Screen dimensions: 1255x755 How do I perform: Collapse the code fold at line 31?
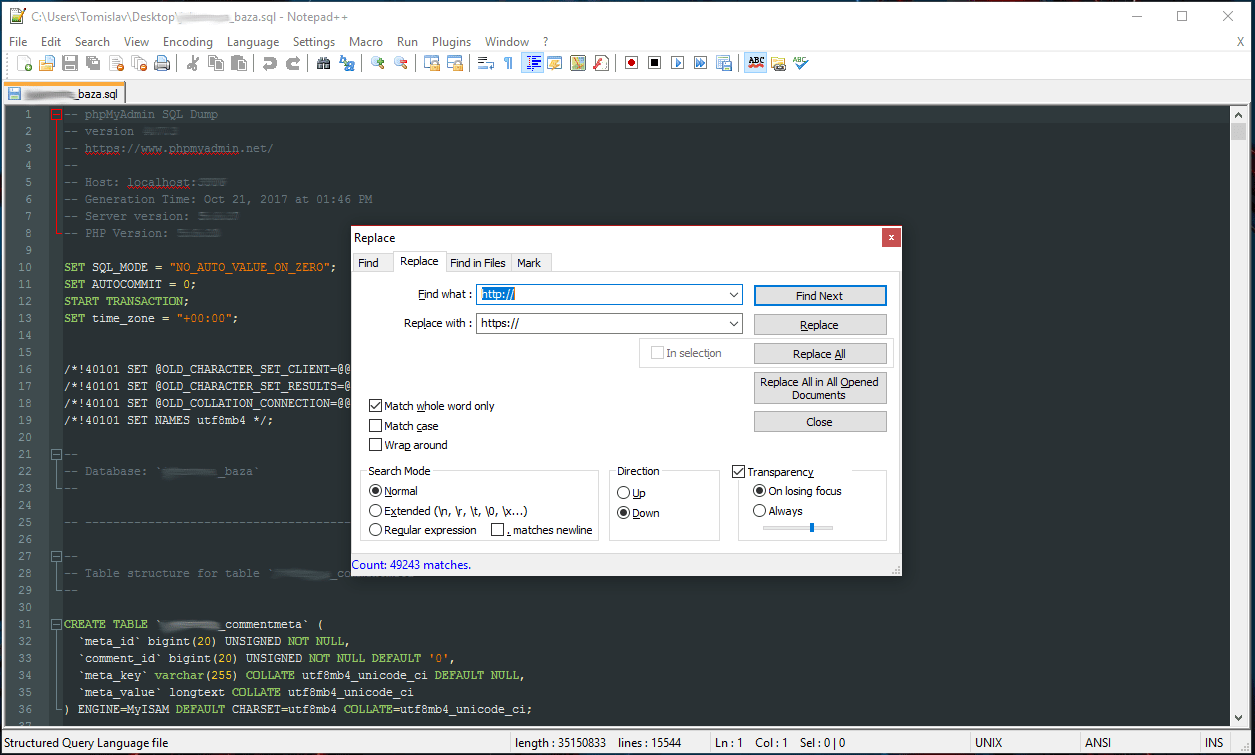(x=57, y=624)
